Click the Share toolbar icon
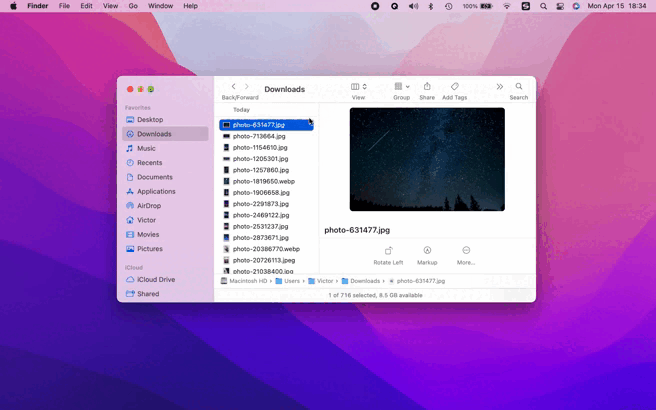 coord(427,86)
